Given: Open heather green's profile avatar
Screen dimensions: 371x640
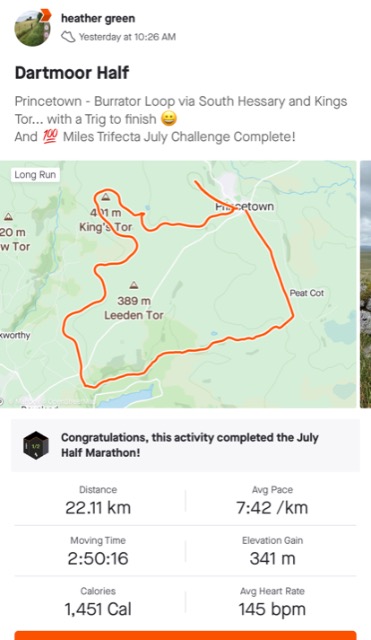Looking at the screenshot, I should pos(33,28).
